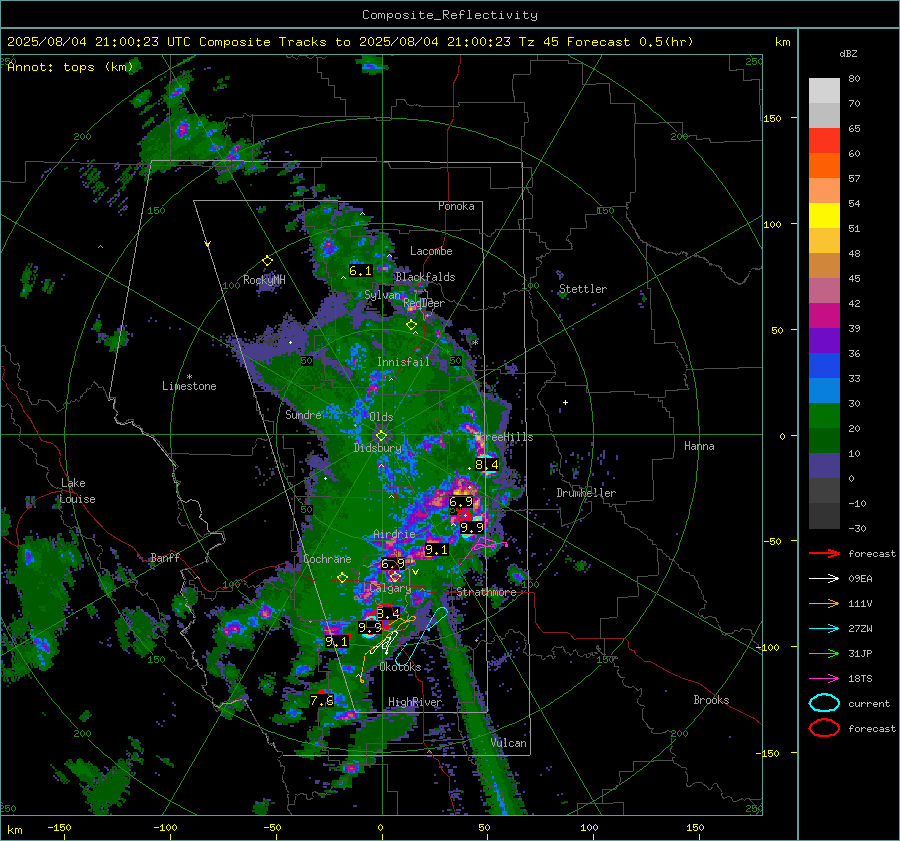Screen dimensions: 900x841
Task: Click the Stettler city label
Action: point(583,289)
